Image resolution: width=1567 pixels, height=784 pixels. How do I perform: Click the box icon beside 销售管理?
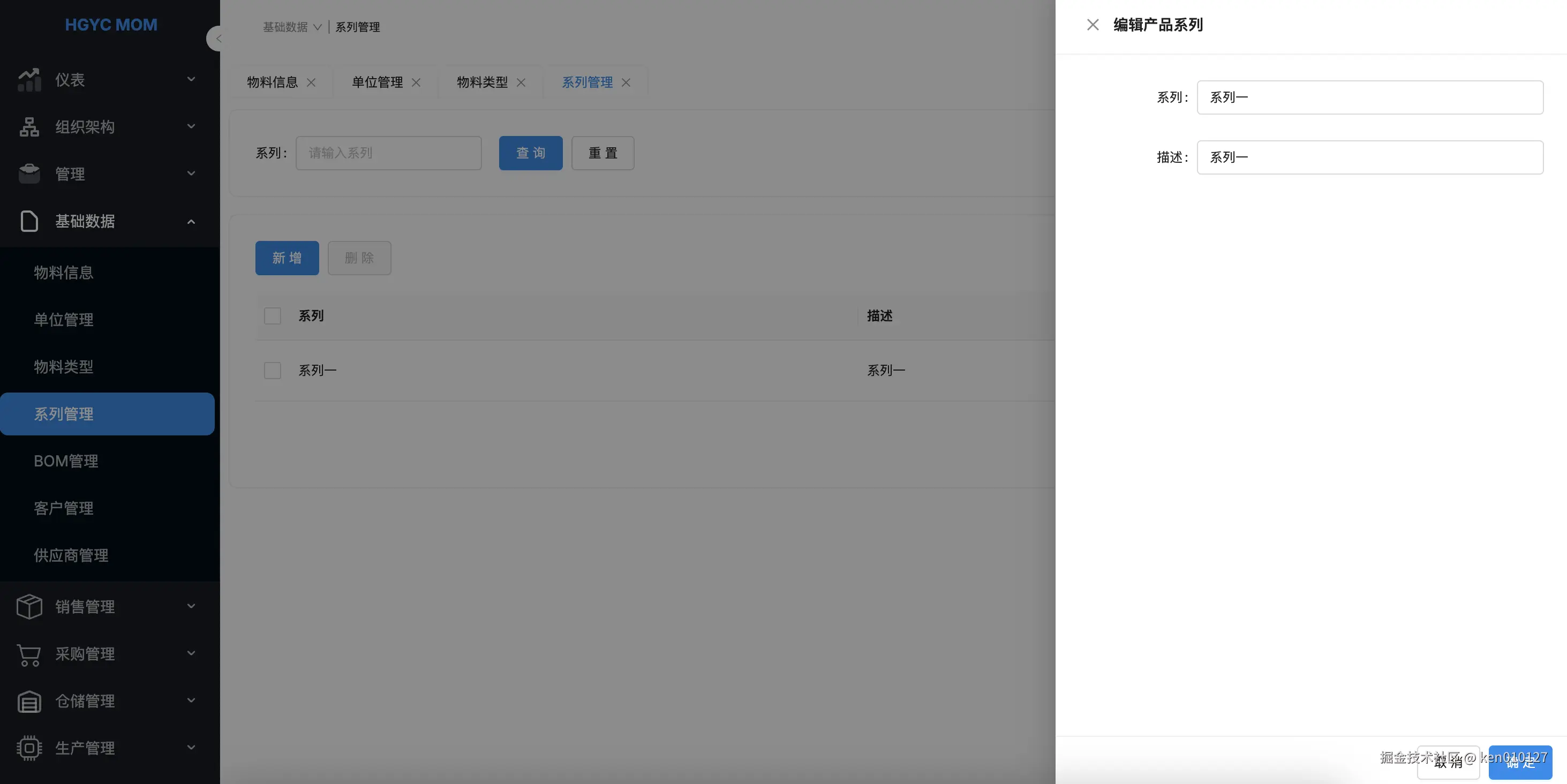29,606
